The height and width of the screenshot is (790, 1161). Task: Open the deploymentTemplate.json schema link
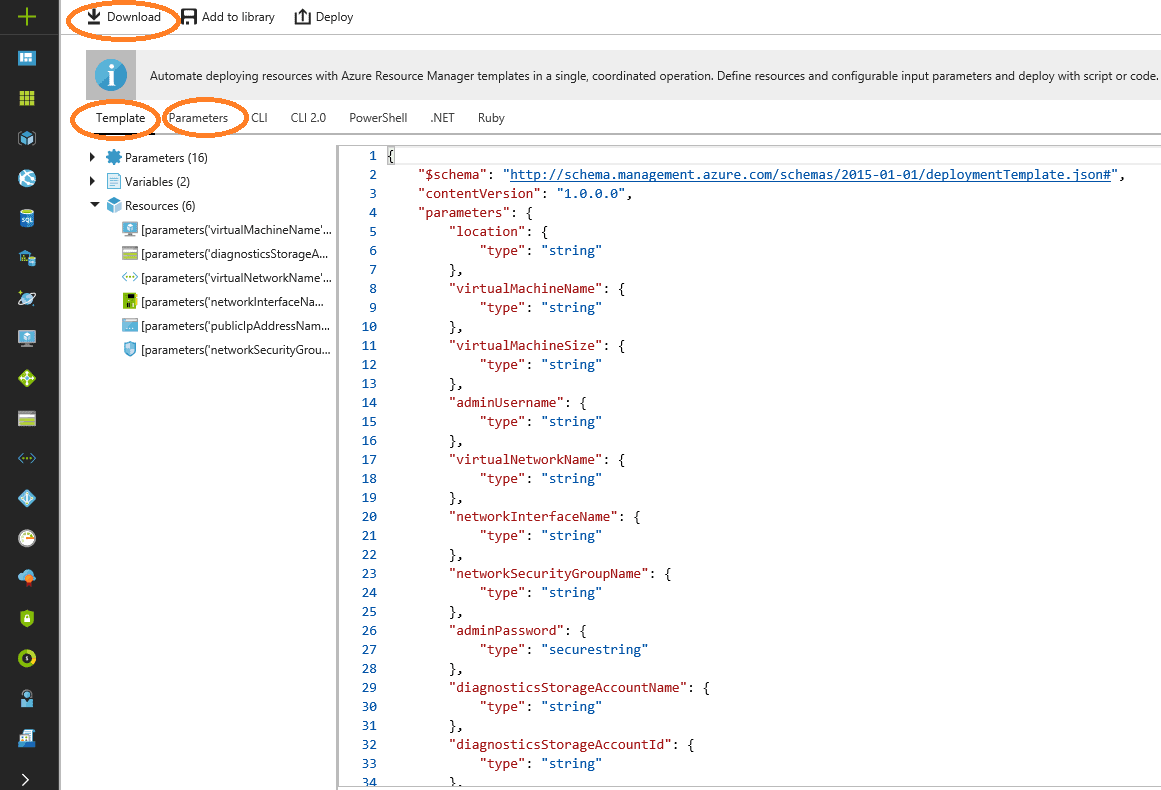pyautogui.click(x=811, y=175)
